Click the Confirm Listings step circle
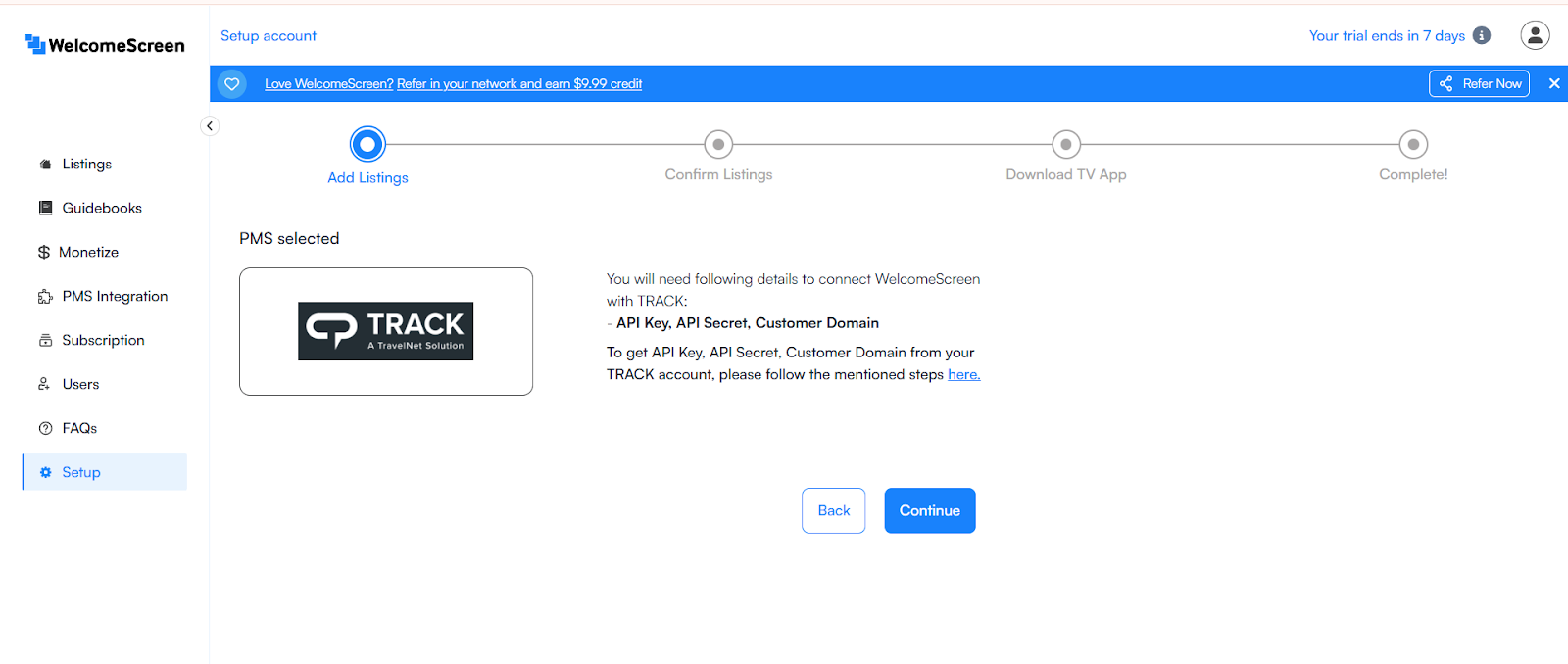 [x=718, y=144]
